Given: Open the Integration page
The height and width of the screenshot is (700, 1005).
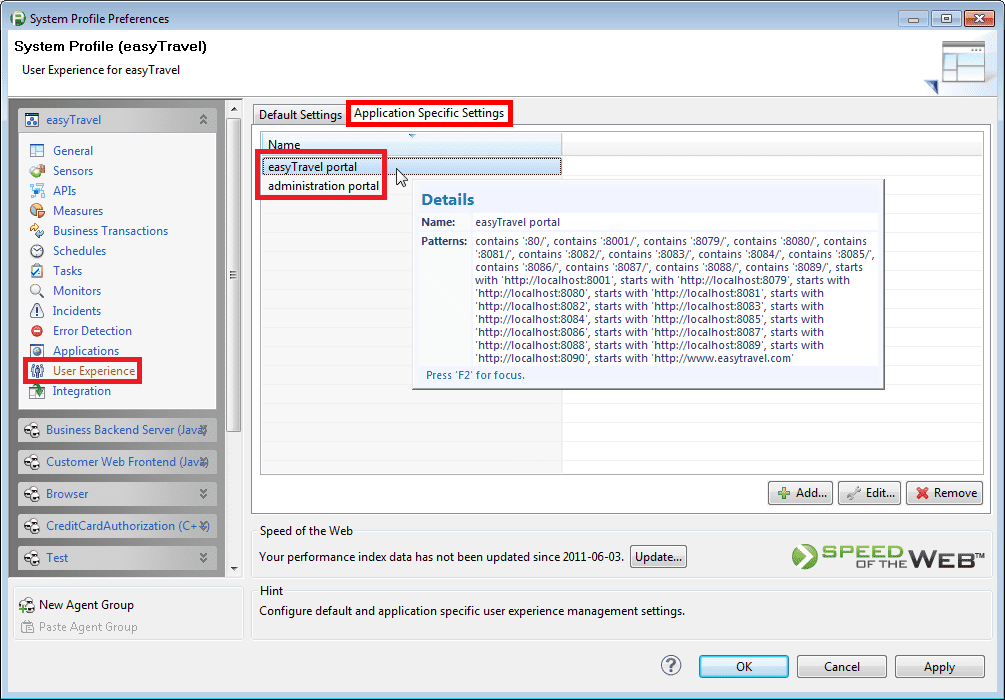Looking at the screenshot, I should tap(81, 391).
